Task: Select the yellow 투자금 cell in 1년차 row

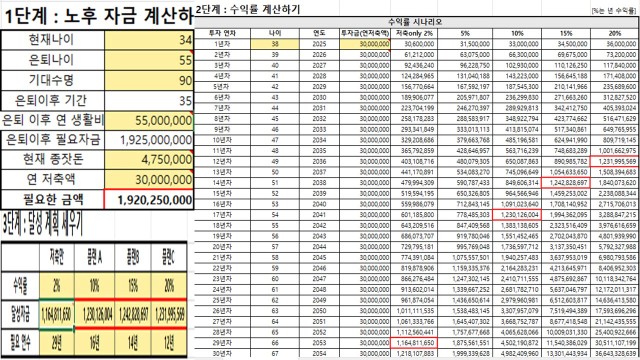Action: point(365,44)
